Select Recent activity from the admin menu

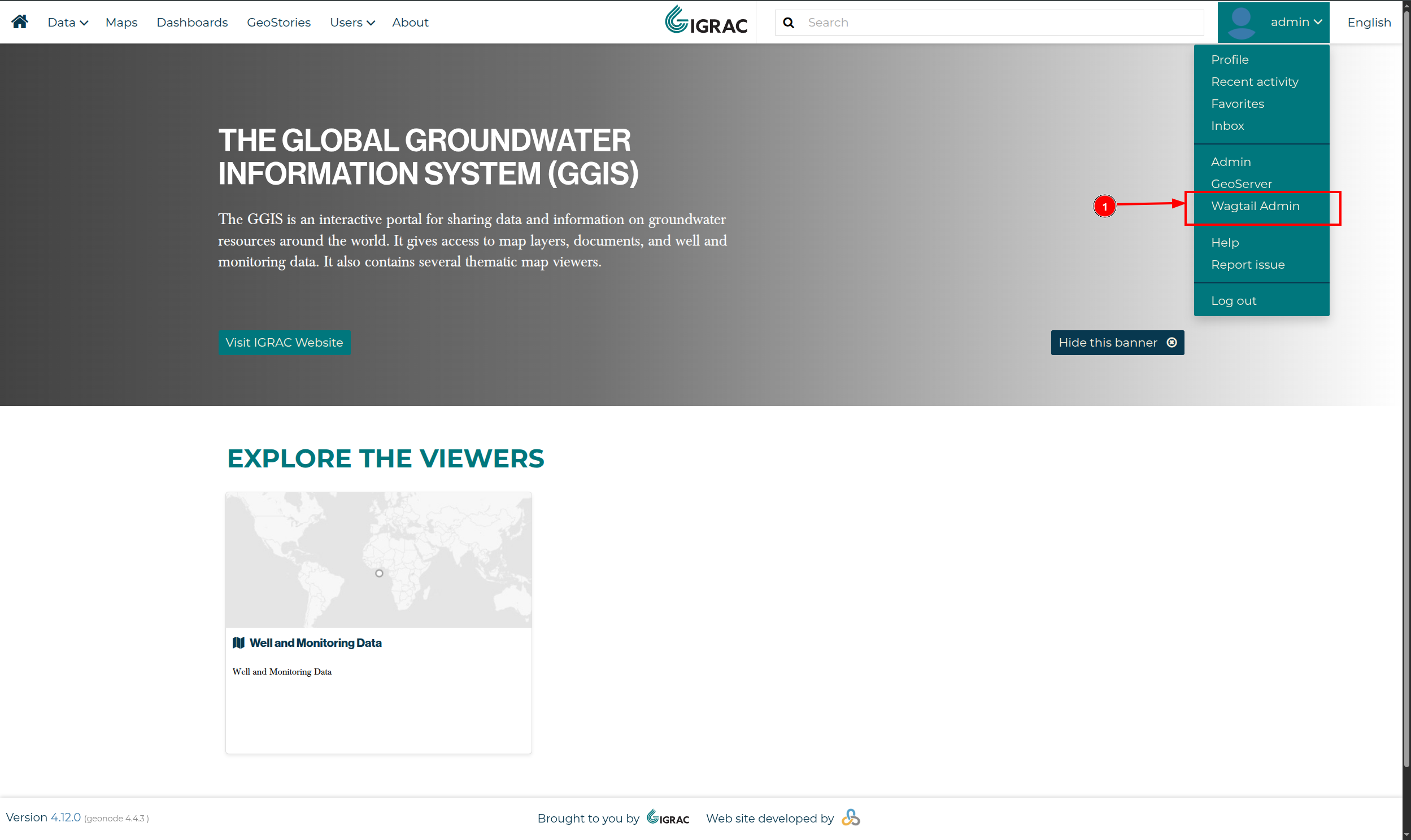coord(1255,81)
